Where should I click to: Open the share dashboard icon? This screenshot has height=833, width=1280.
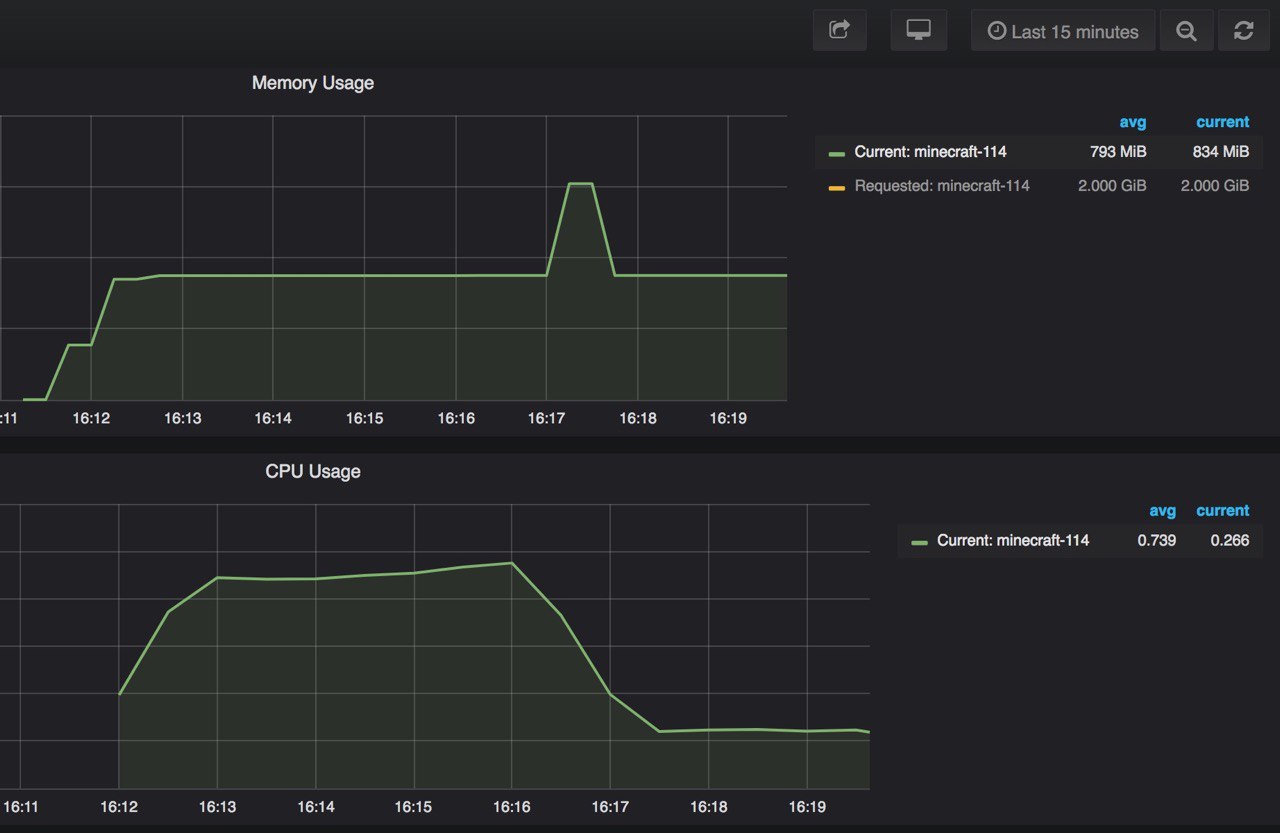[840, 30]
